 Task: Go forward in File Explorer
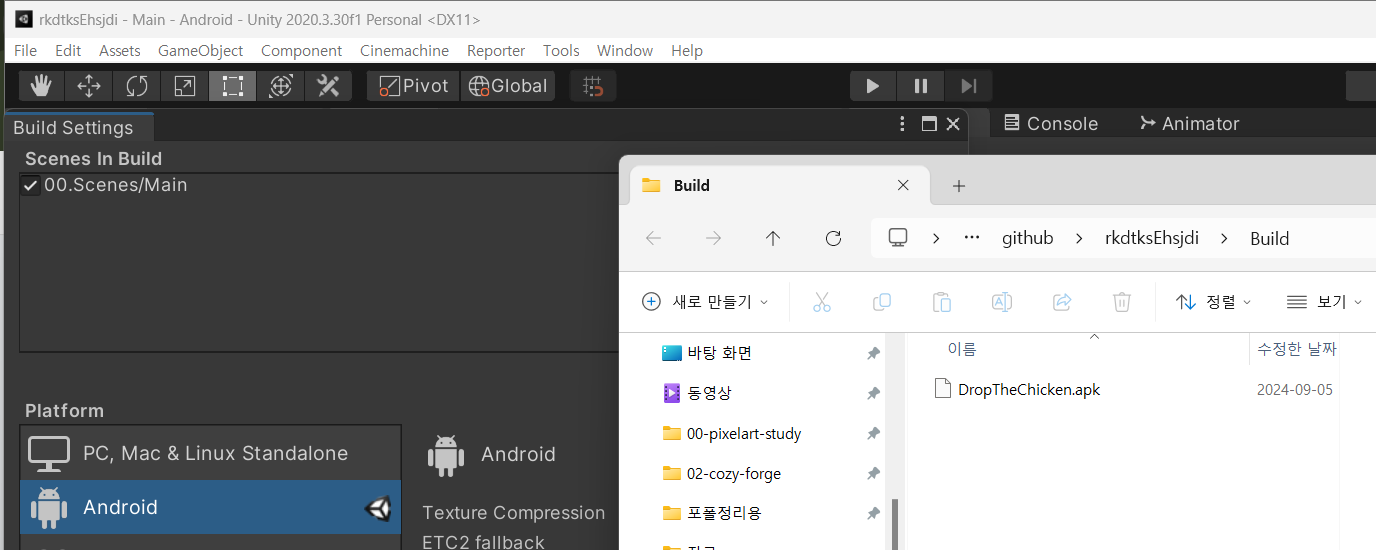tap(713, 238)
